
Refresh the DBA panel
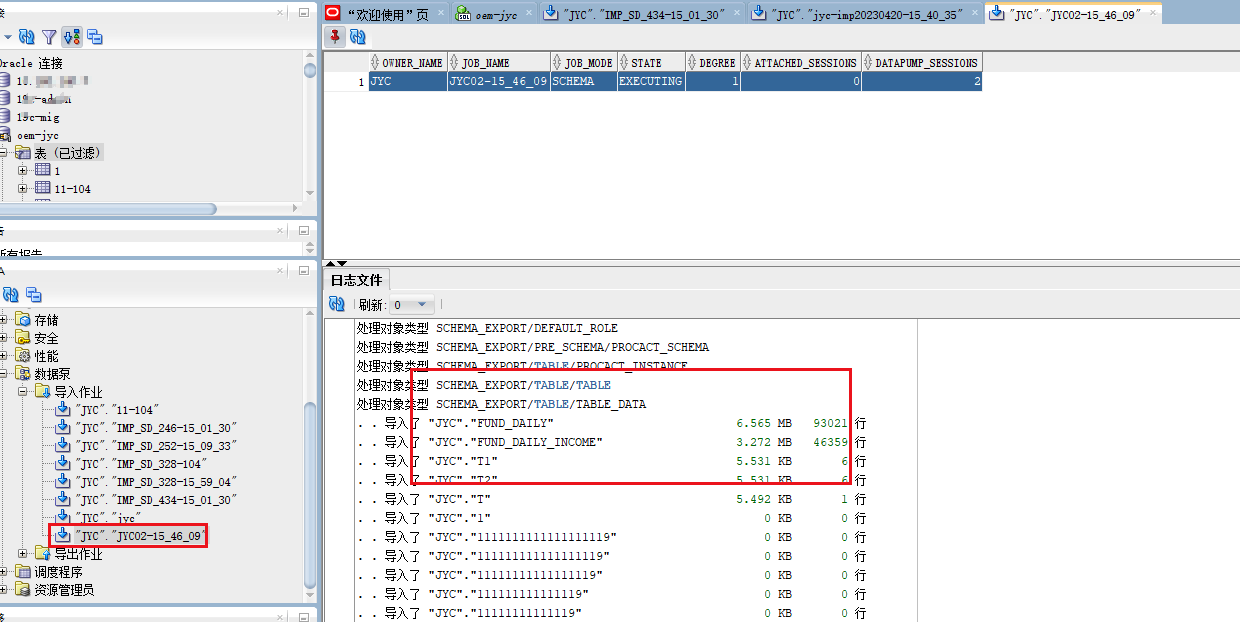(x=11, y=295)
